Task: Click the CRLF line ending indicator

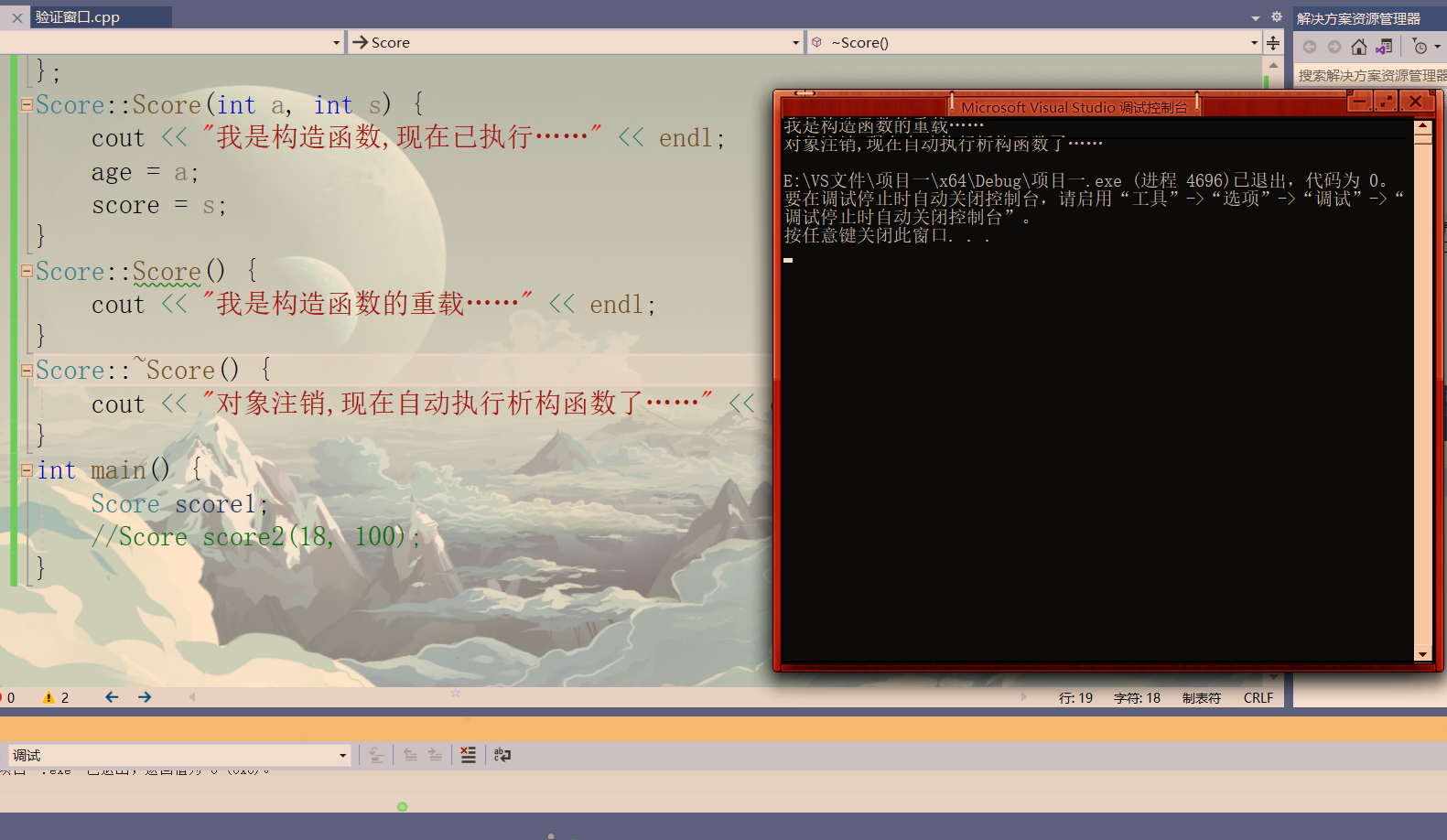Action: (1258, 698)
